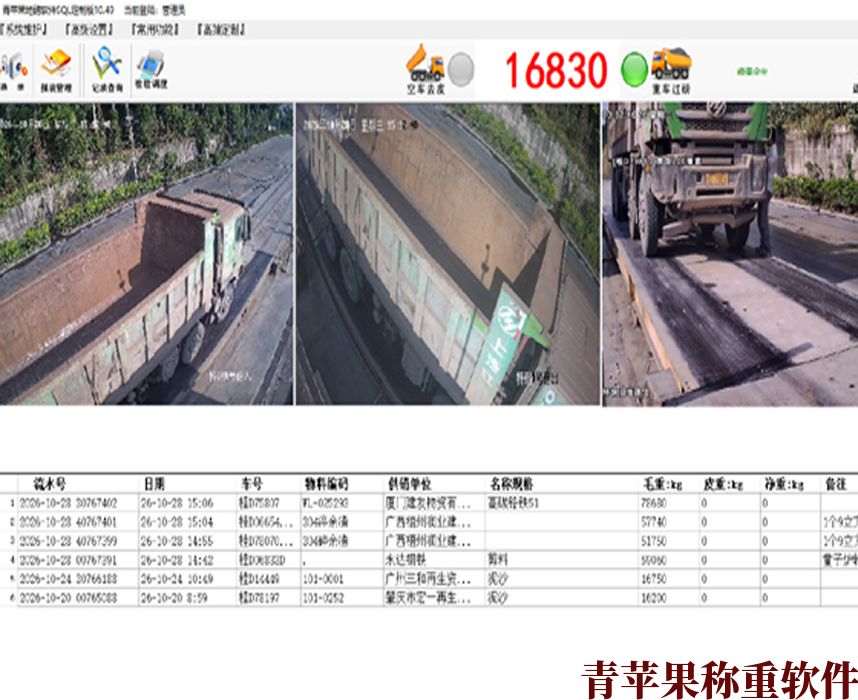This screenshot has width=858, height=700.
Task: Click the 净重:kg column header
Action: coord(784,484)
